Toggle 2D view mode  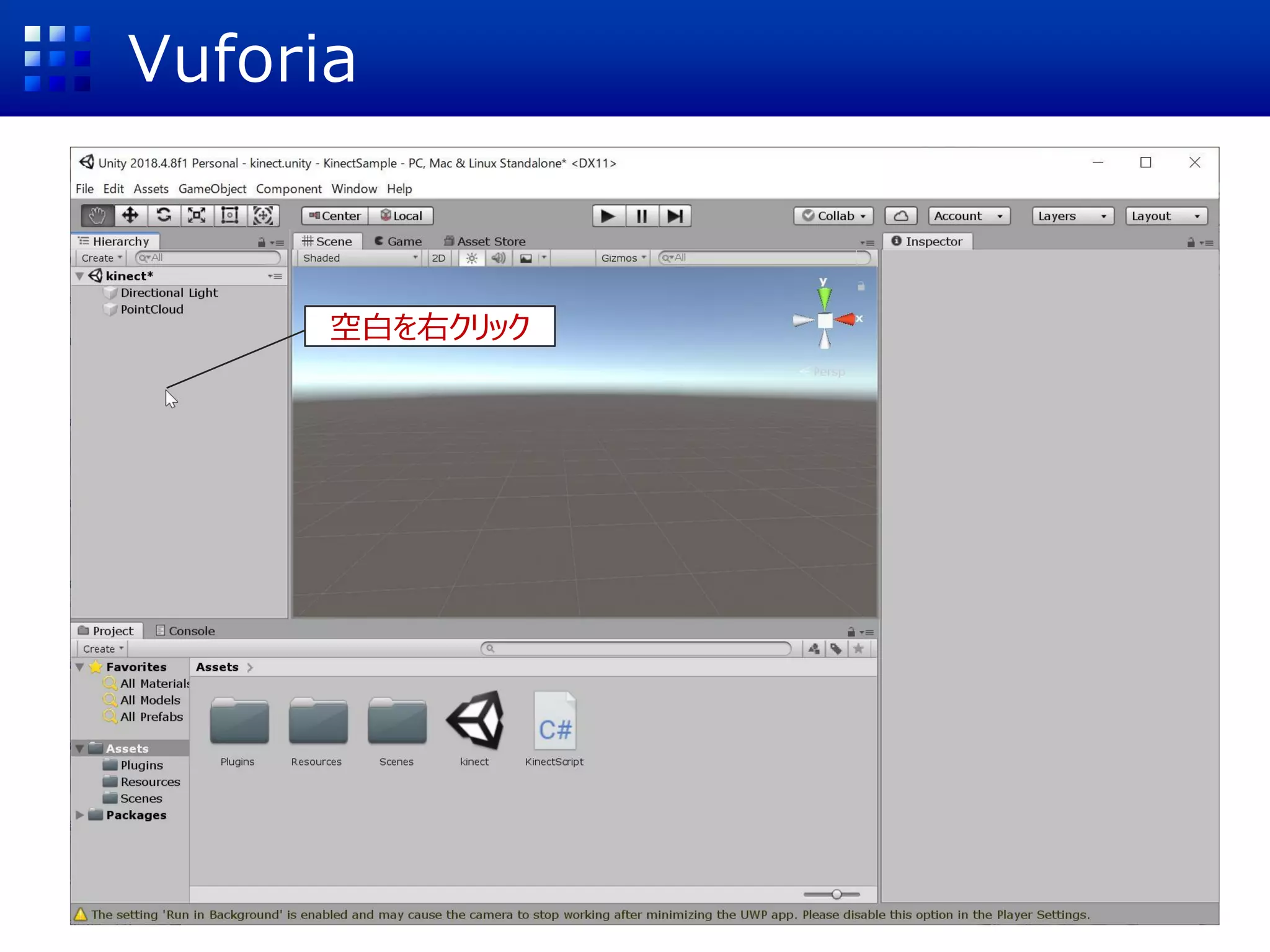click(438, 258)
